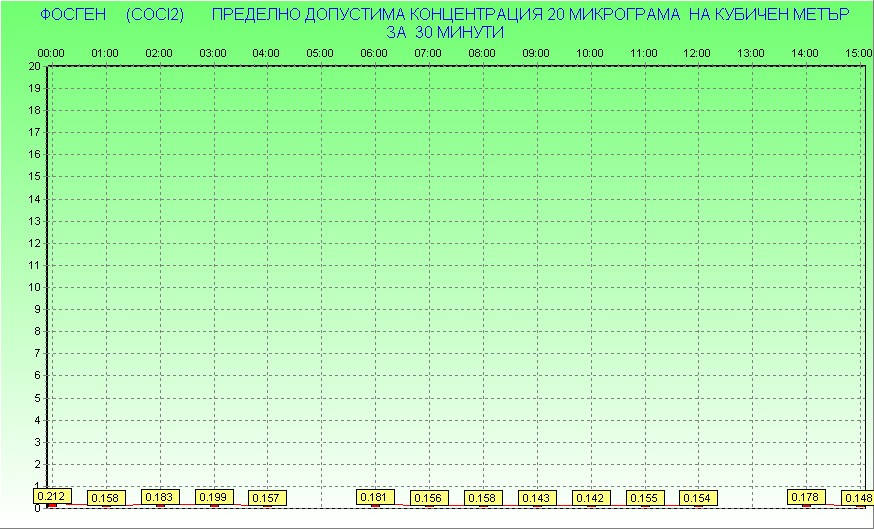The height and width of the screenshot is (529, 874).
Task: Select the 0.143 data label
Action: [537, 498]
